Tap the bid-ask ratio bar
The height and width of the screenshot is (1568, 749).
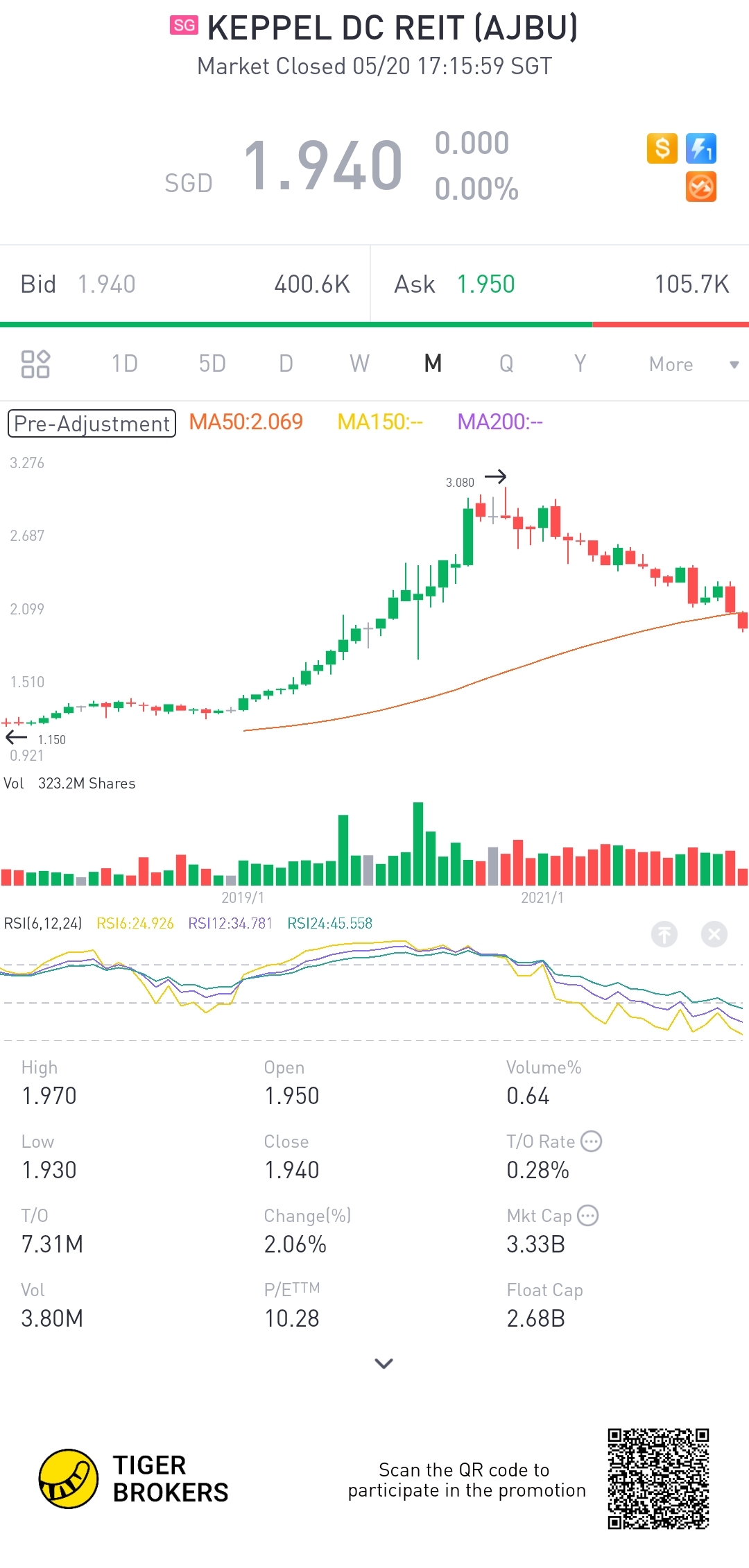(374, 324)
